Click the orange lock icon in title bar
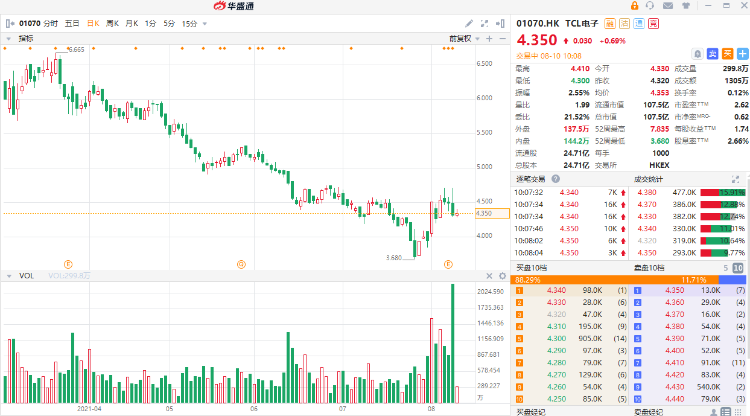750x416 pixels. click(x=634, y=6)
